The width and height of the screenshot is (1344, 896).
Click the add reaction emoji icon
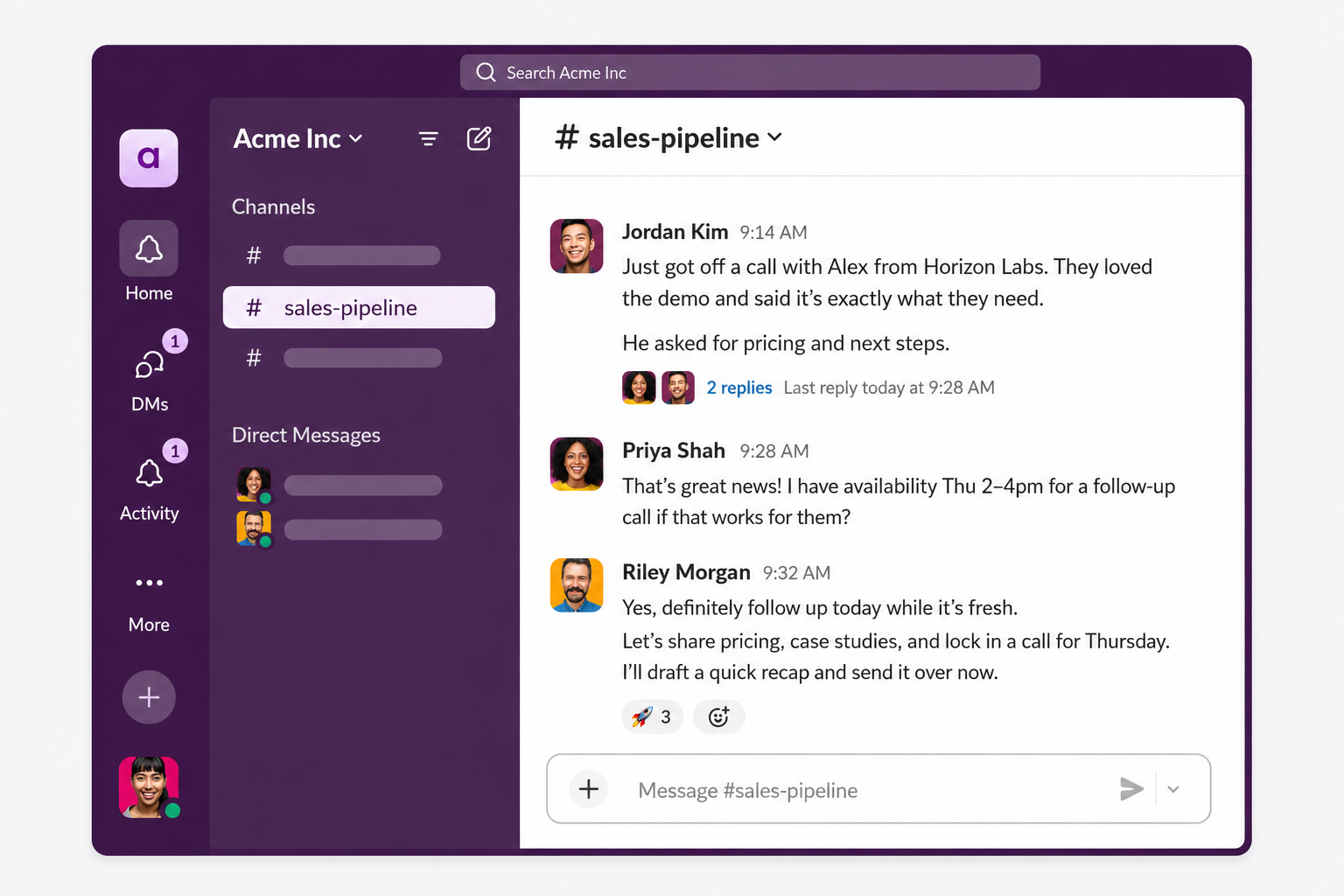click(x=718, y=717)
